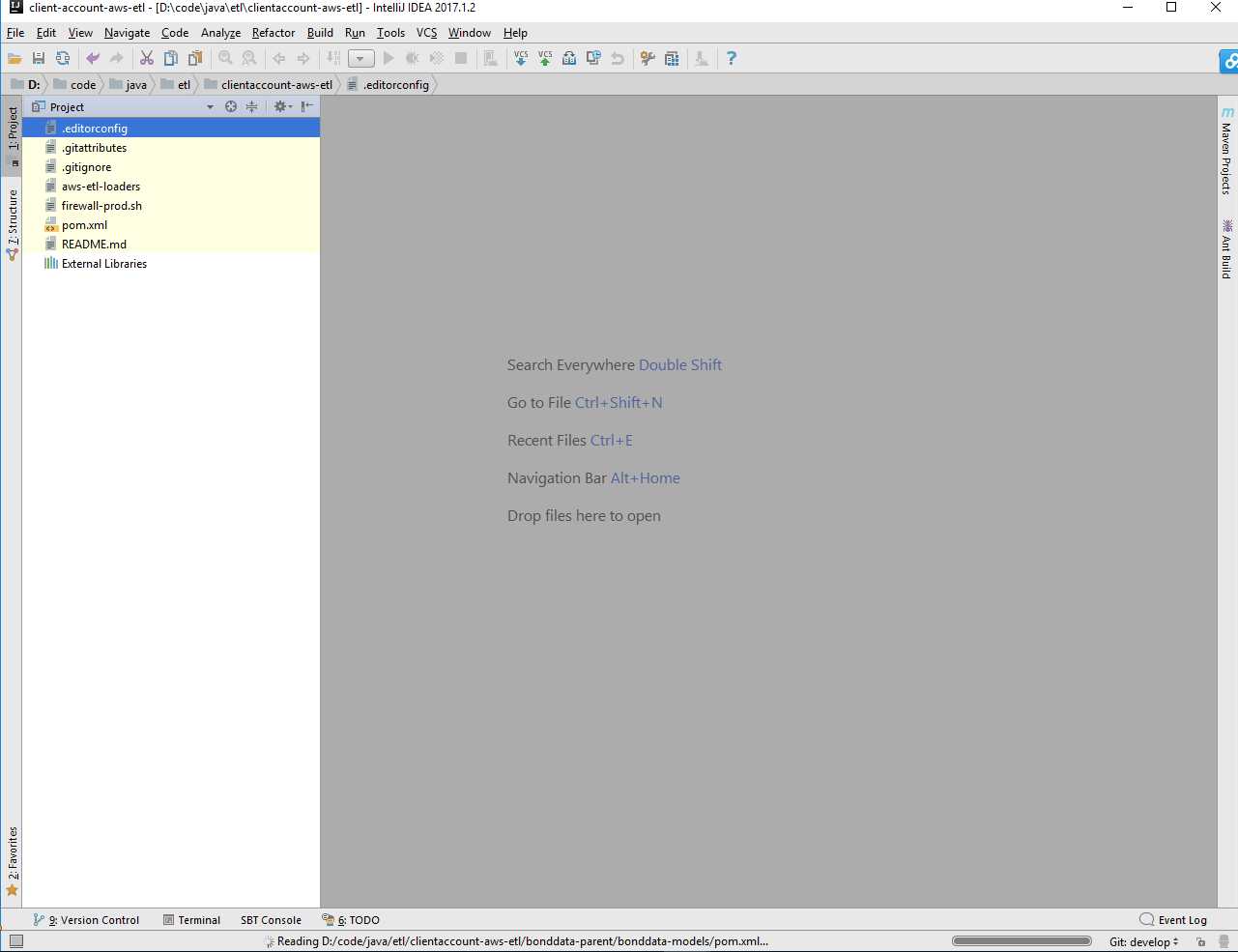Click the .editorconfig breadcrumb
The height and width of the screenshot is (952, 1238).
[389, 85]
